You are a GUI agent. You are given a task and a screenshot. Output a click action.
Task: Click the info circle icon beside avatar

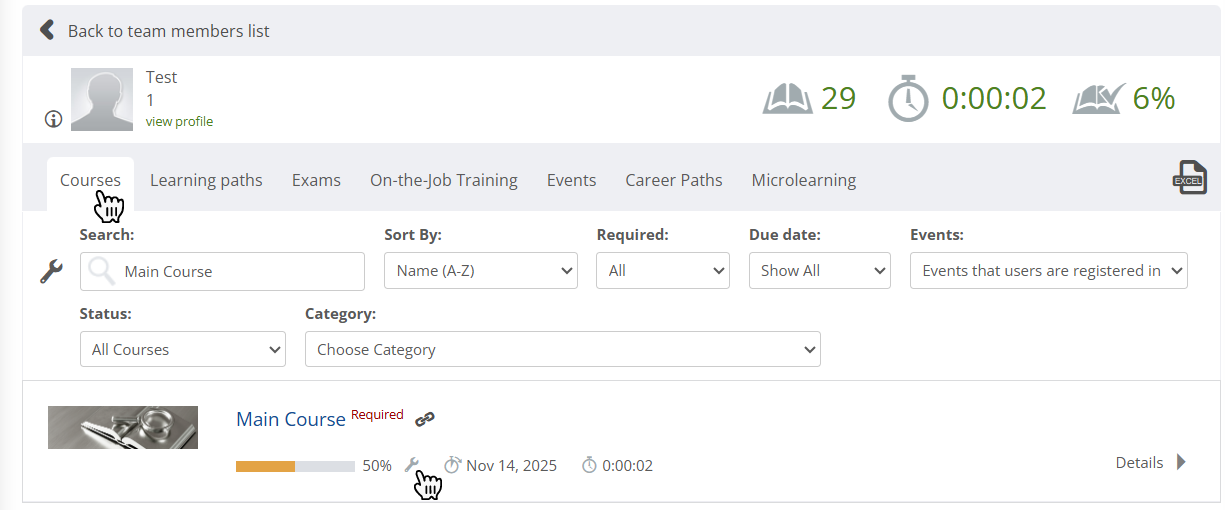pos(54,119)
